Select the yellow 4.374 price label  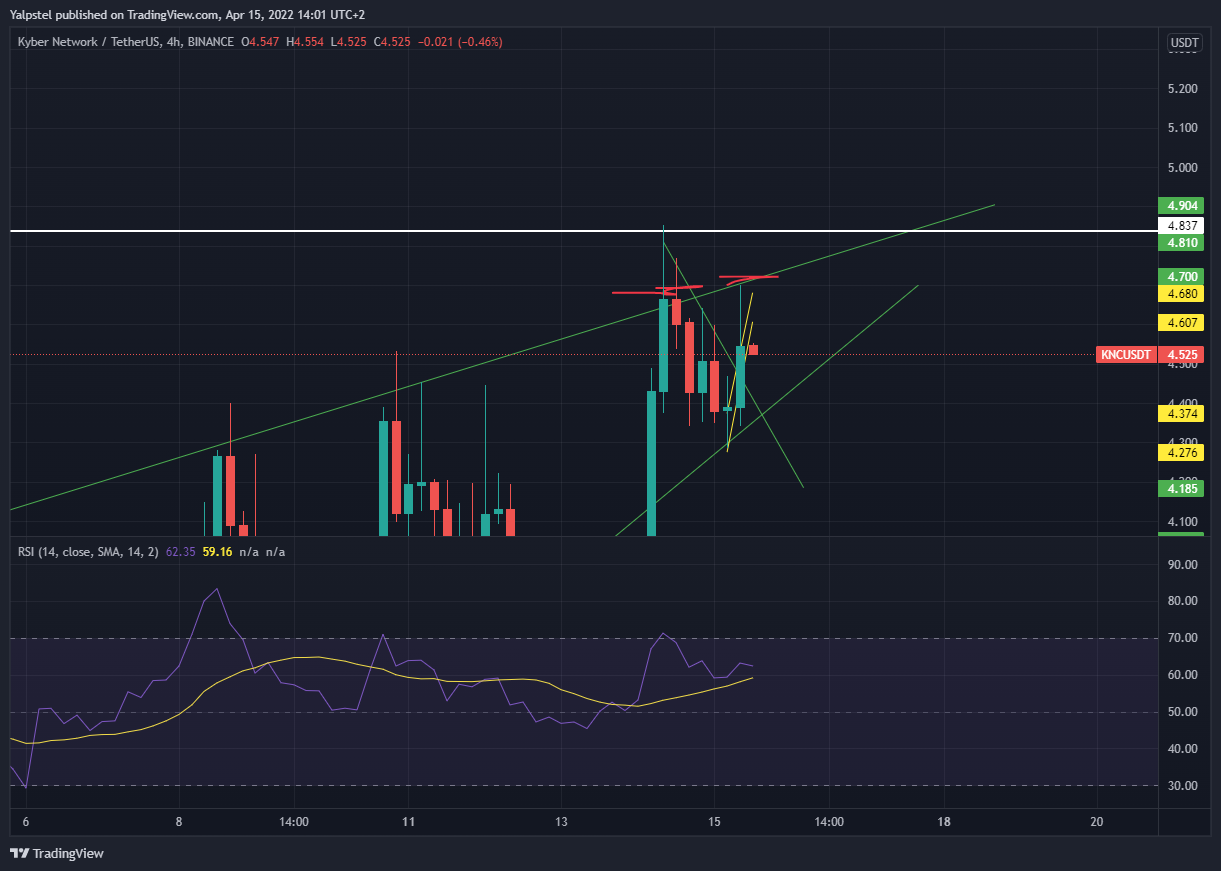click(1181, 414)
